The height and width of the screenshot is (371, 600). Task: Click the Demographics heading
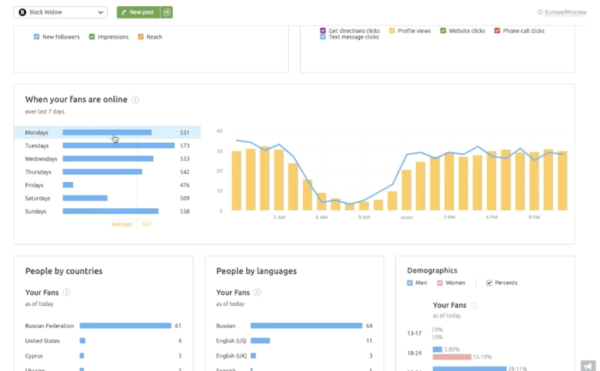pos(432,270)
